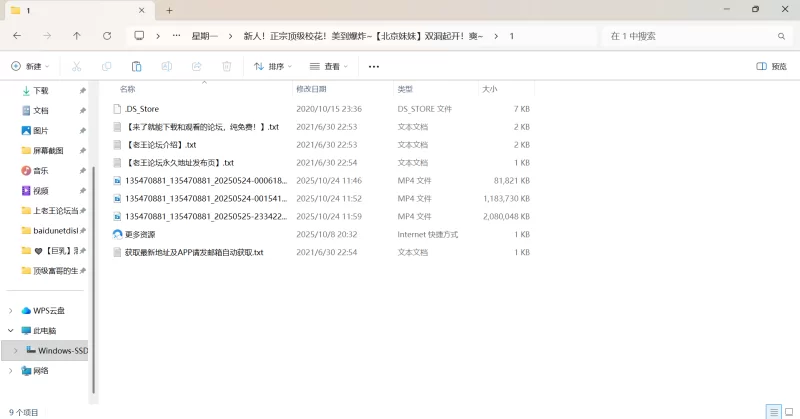
Task: Switch to details view in status bar
Action: pos(772,411)
